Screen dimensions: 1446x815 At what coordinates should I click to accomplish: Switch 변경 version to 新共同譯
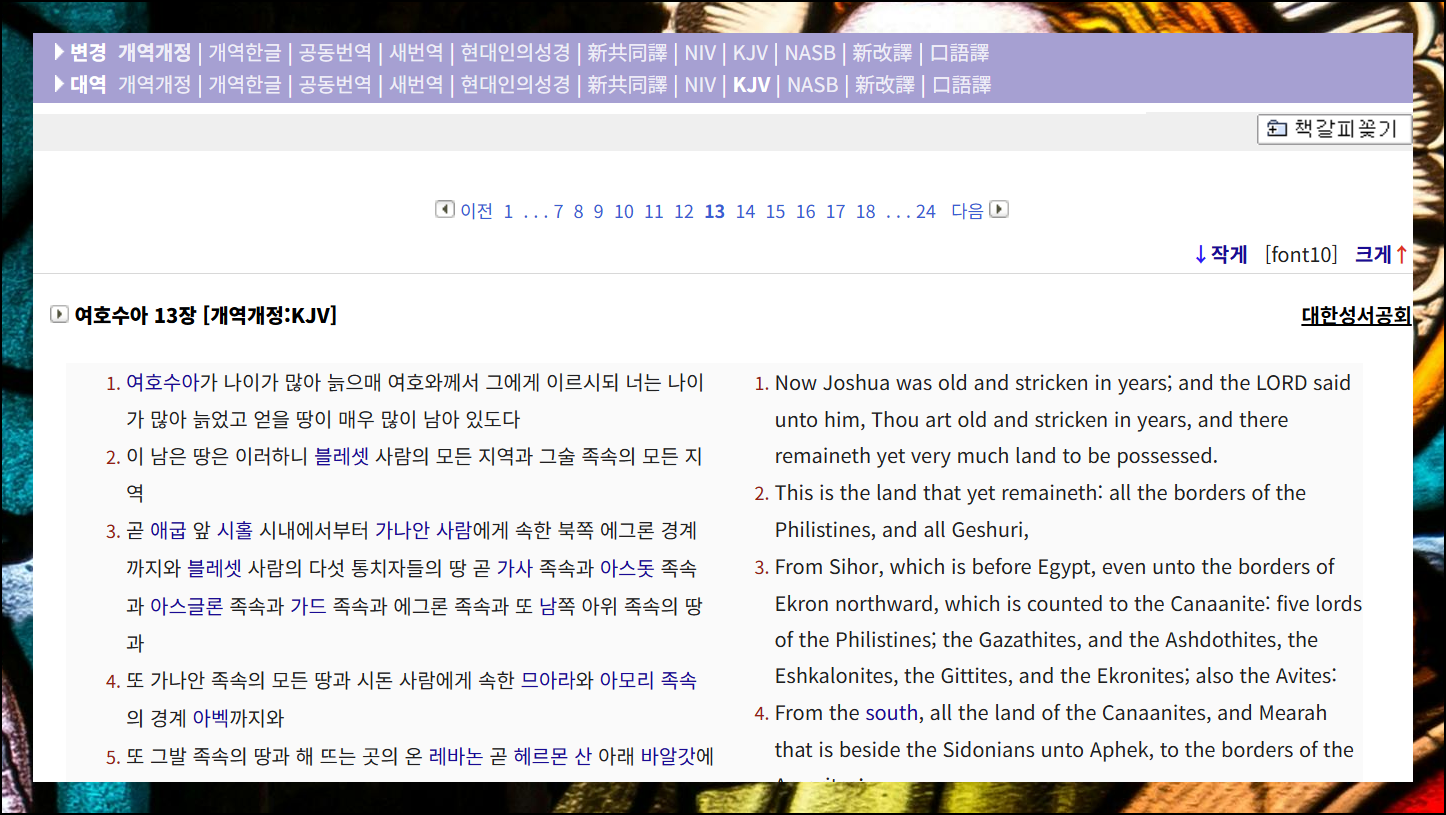(x=626, y=53)
